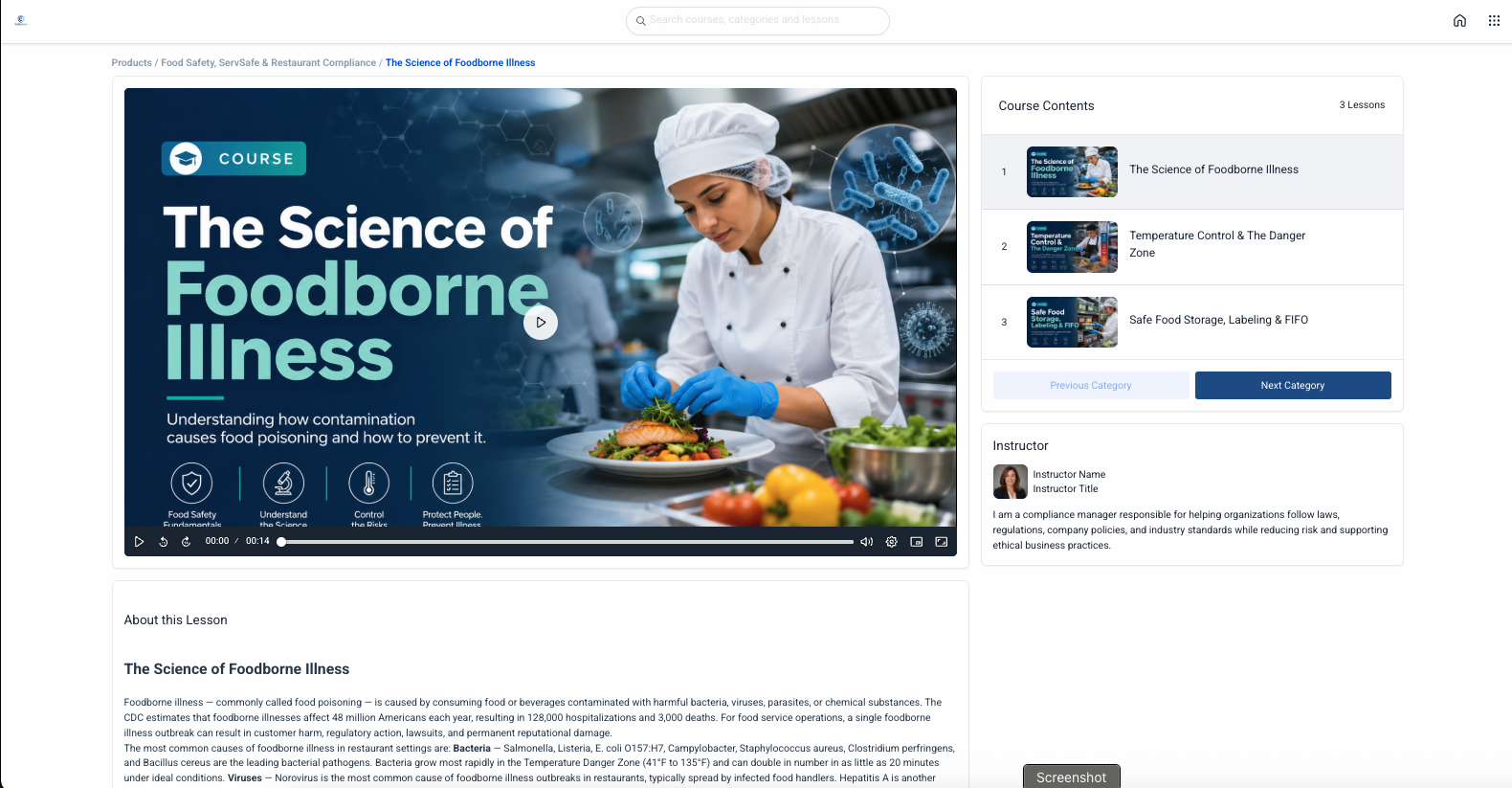Click the search magnifier icon
The width and height of the screenshot is (1512, 788).
[x=641, y=21]
